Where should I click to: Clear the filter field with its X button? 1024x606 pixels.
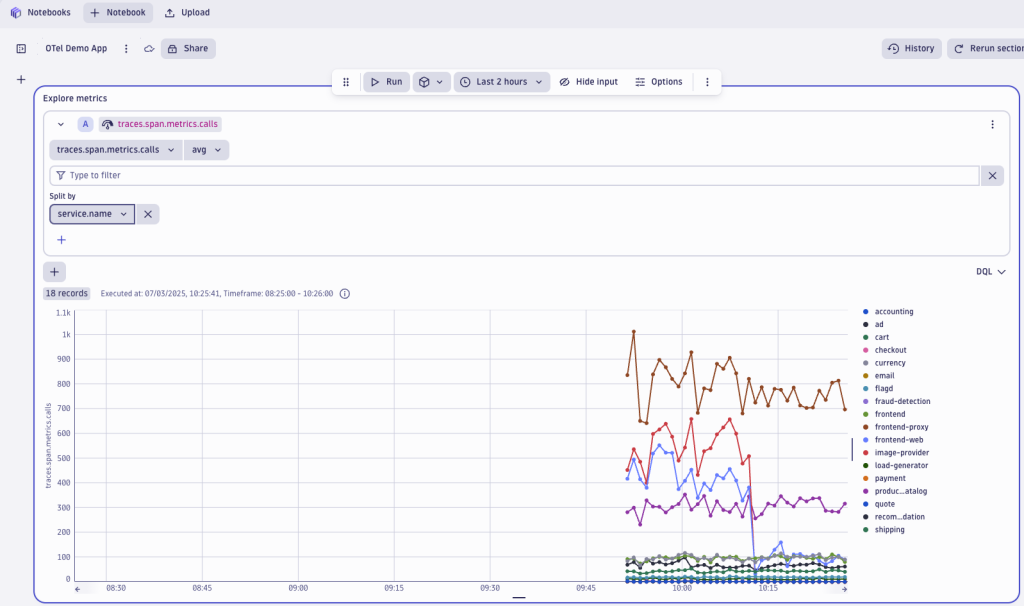click(992, 175)
